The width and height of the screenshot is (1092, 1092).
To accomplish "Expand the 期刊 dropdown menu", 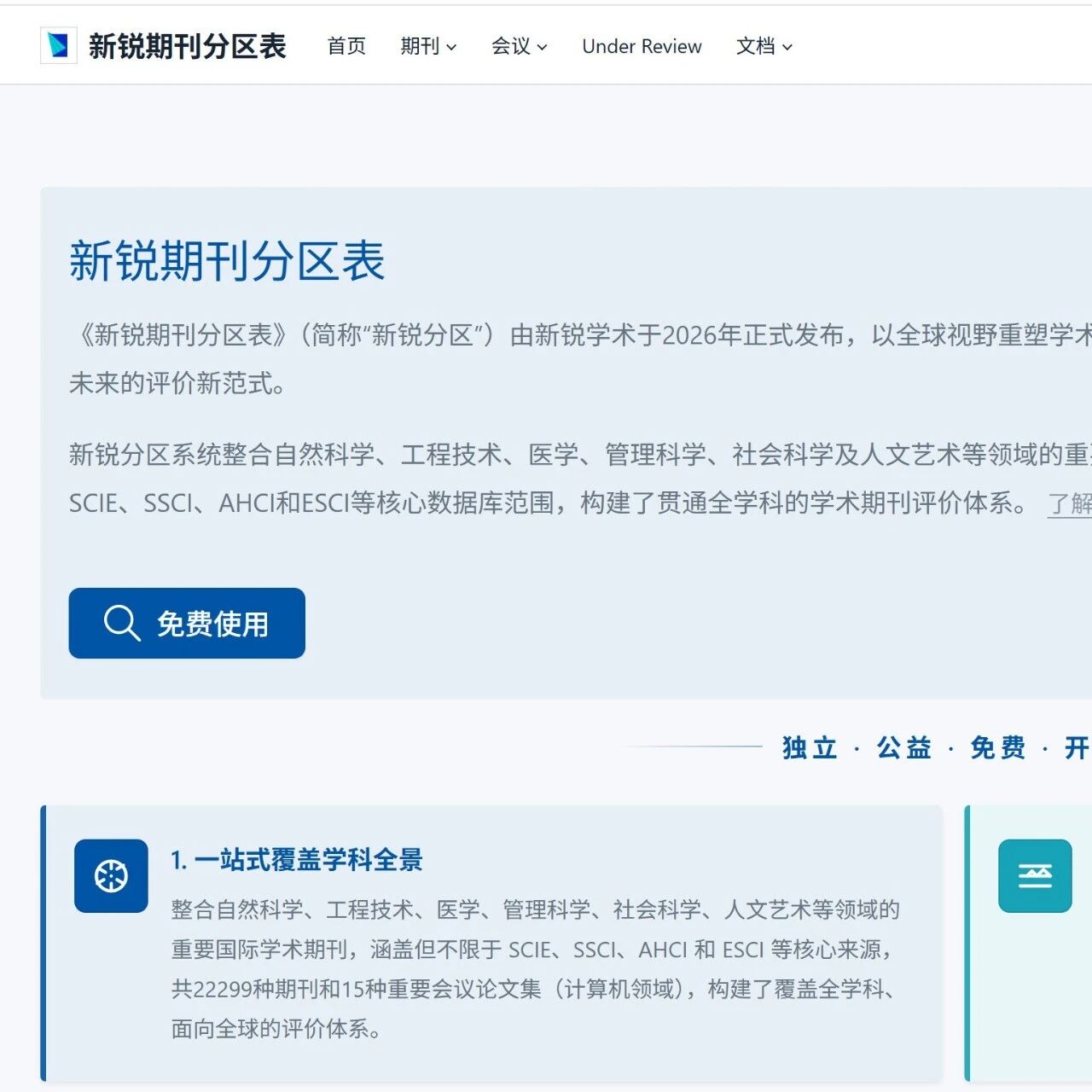I will tap(428, 46).
